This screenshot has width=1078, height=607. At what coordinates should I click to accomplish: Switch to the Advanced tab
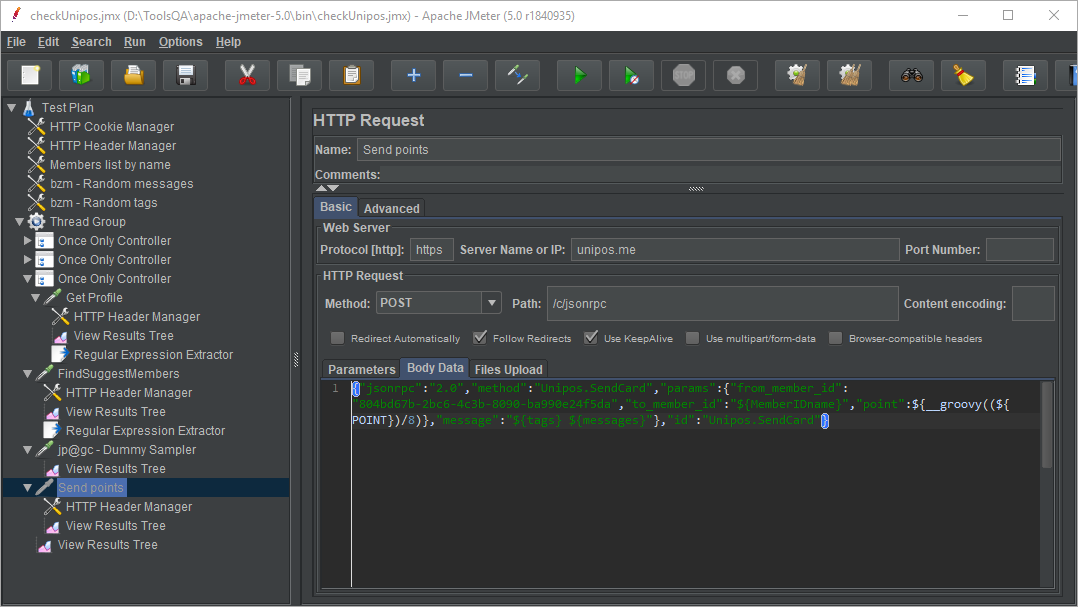coord(391,208)
